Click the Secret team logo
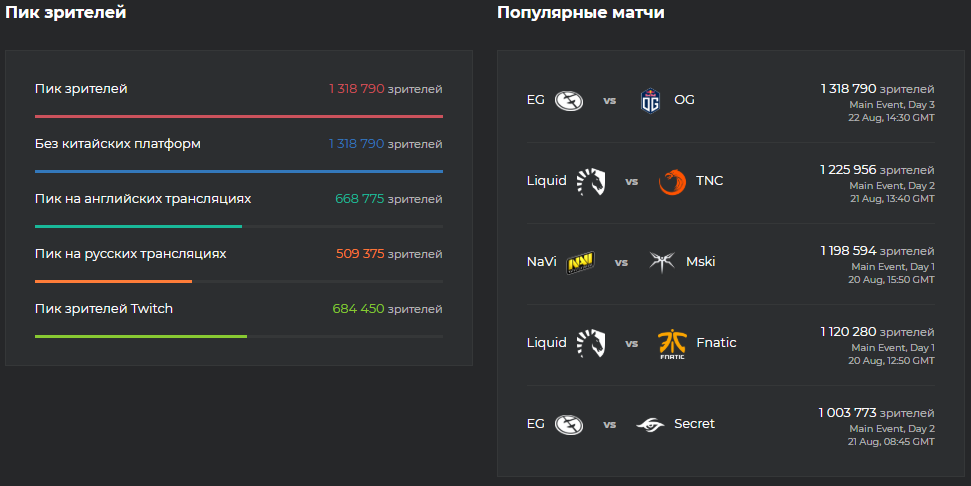This screenshot has width=971, height=486. [650, 425]
